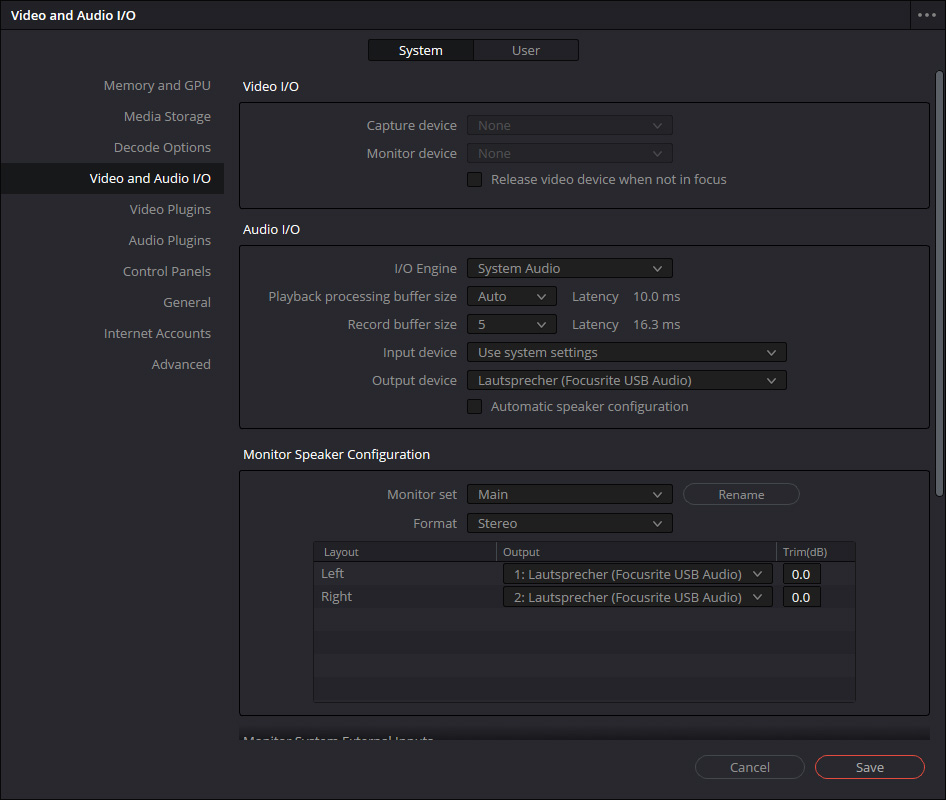Toggle Automatic speaker configuration checkbox
This screenshot has height=800, width=946.
[x=475, y=407]
